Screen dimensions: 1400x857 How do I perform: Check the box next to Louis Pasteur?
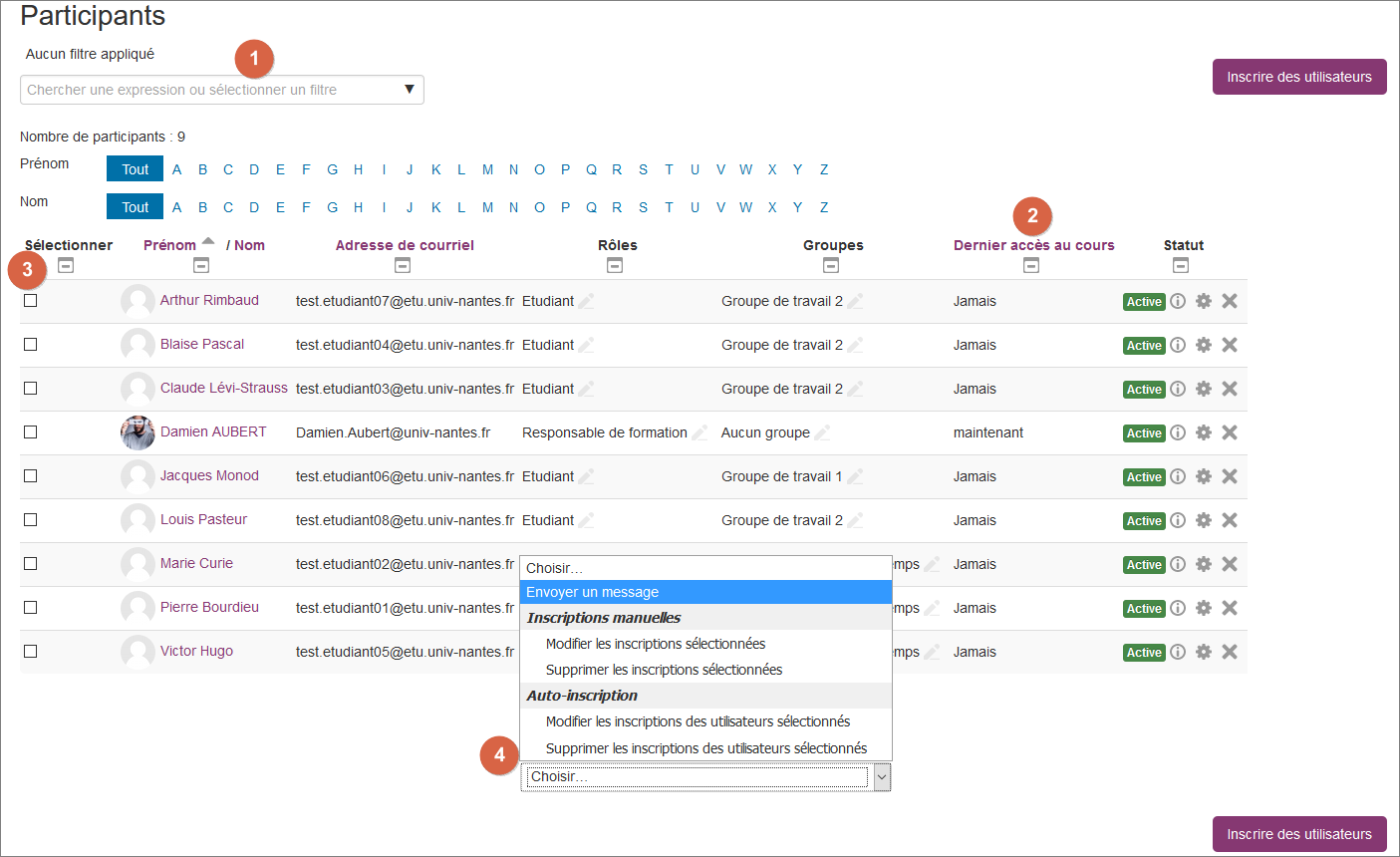click(x=31, y=519)
